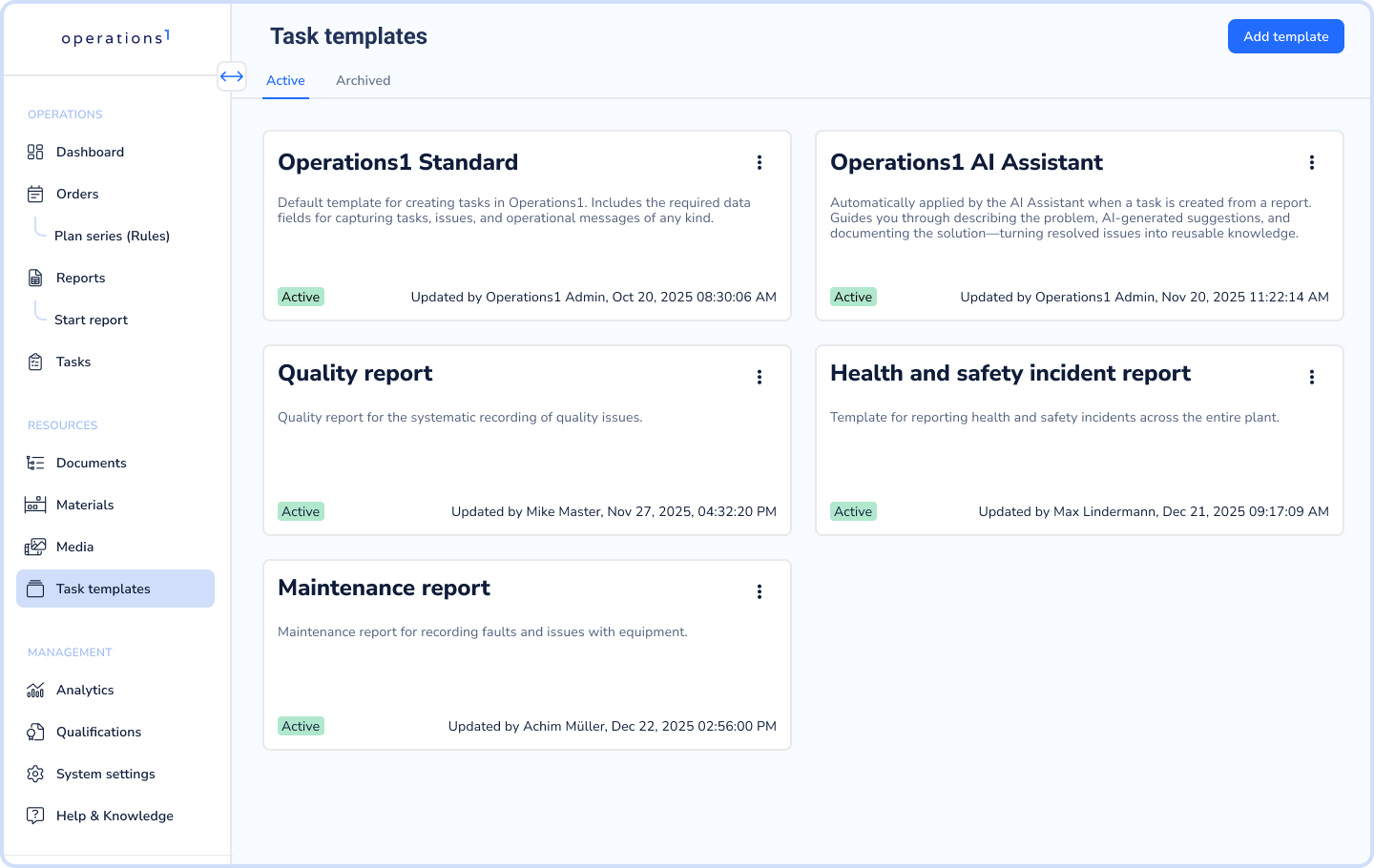Click the Media images icon
This screenshot has width=1374, height=868.
point(35,547)
